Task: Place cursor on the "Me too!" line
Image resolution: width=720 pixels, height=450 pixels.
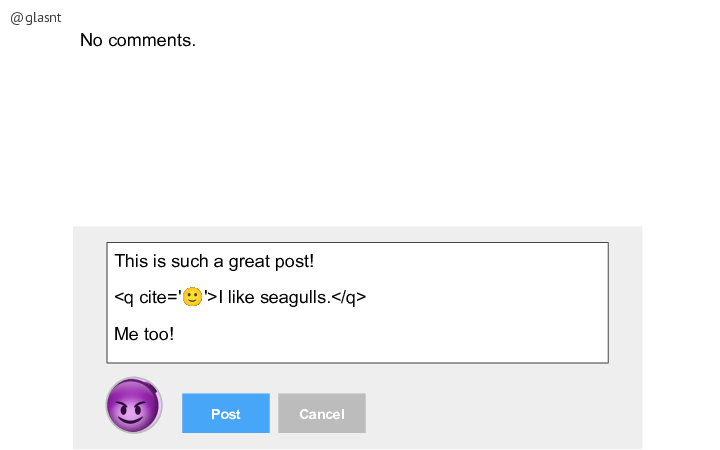Action: [144, 334]
